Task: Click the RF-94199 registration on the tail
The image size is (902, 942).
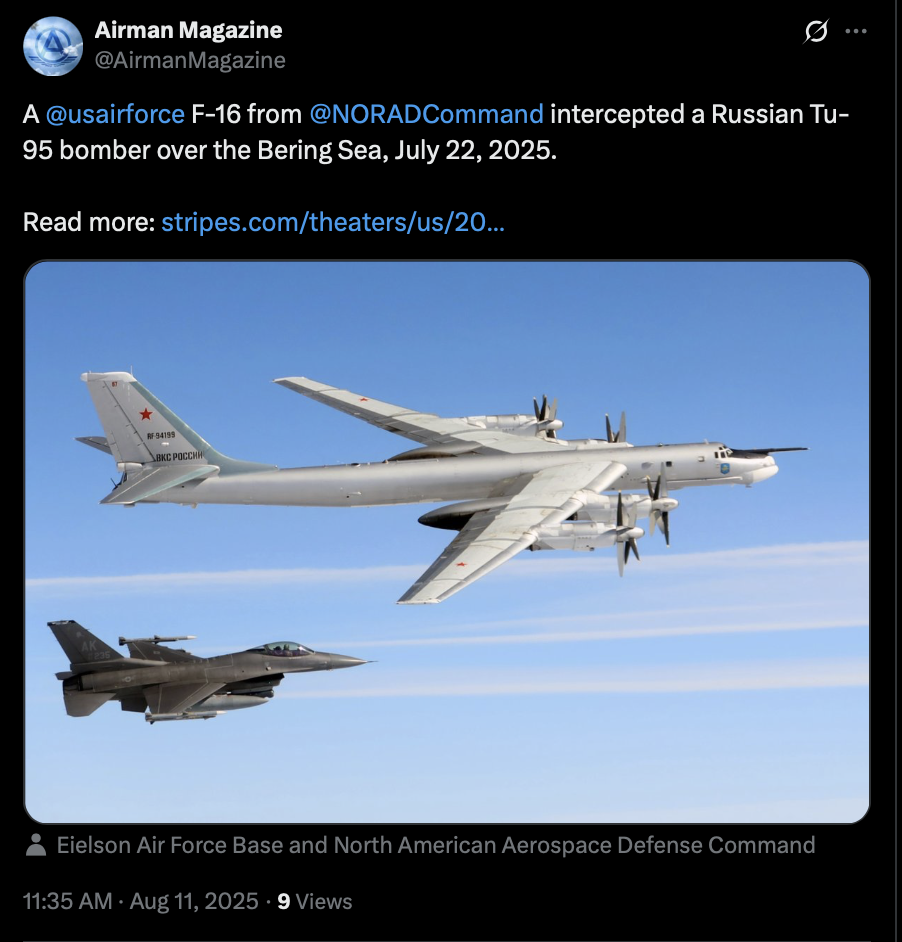Action: coord(161,434)
